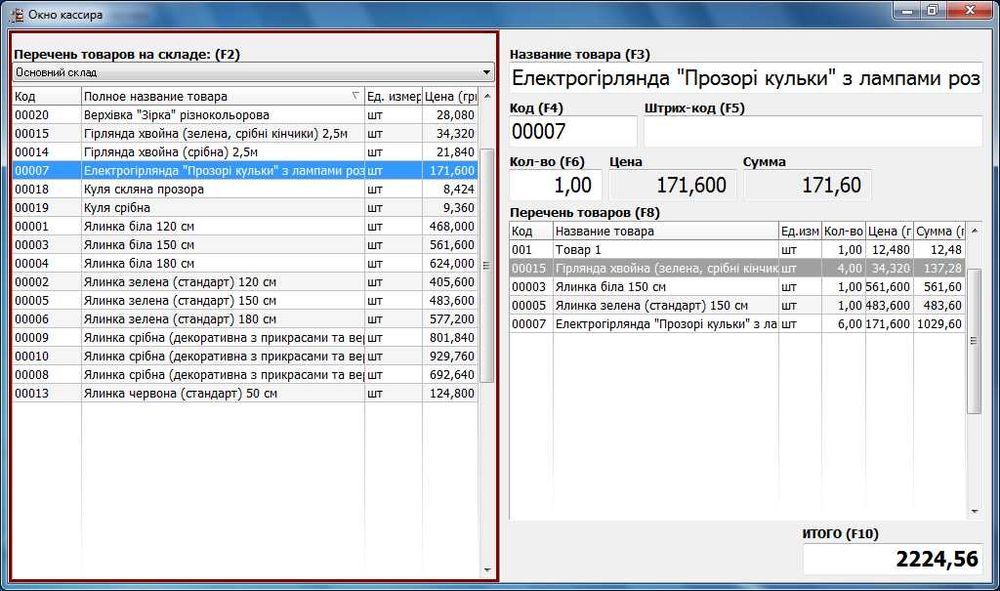The width and height of the screenshot is (1000, 591).
Task: Select receipt row Товар 1
Action: (x=737, y=250)
